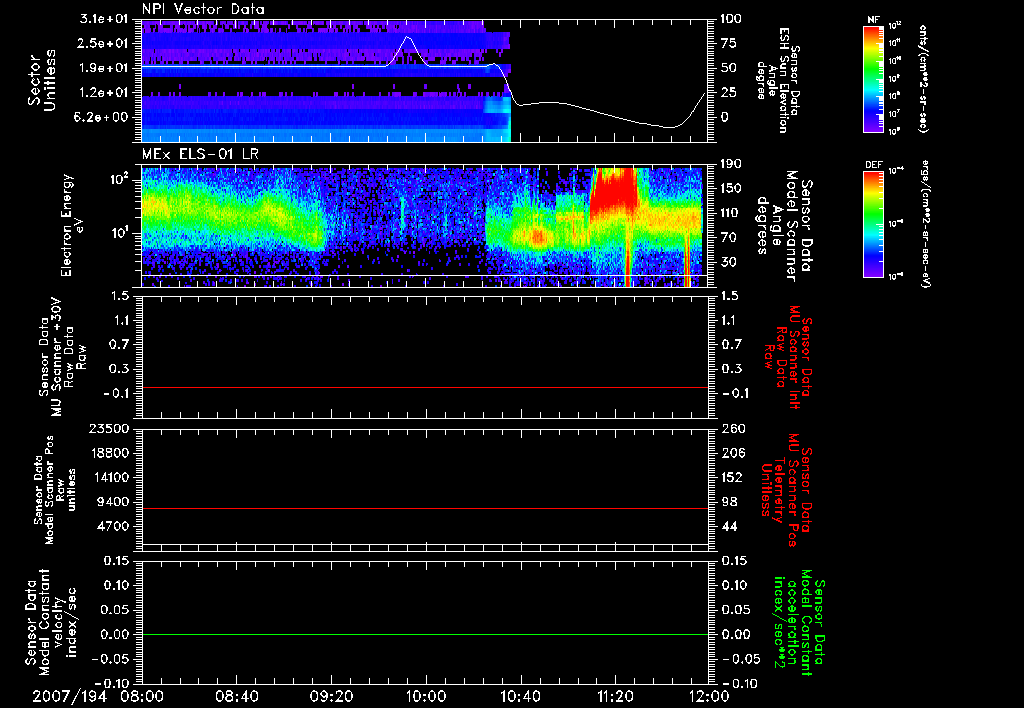Click the "Sector Unitless" axis title

click(x=42, y=80)
